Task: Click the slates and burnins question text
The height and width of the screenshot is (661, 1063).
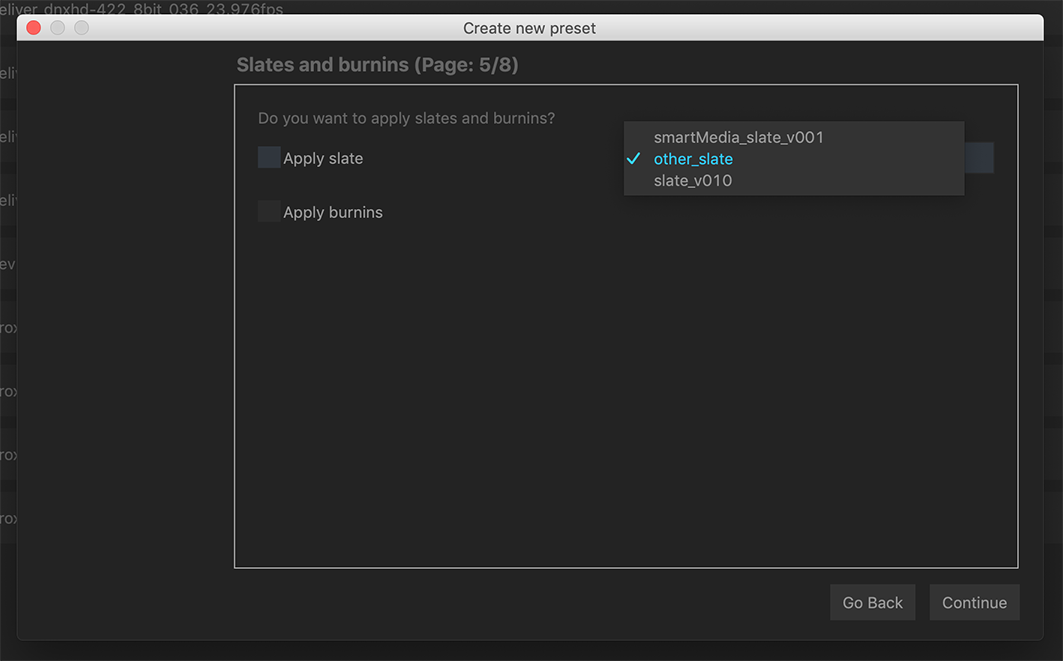Action: coord(406,118)
